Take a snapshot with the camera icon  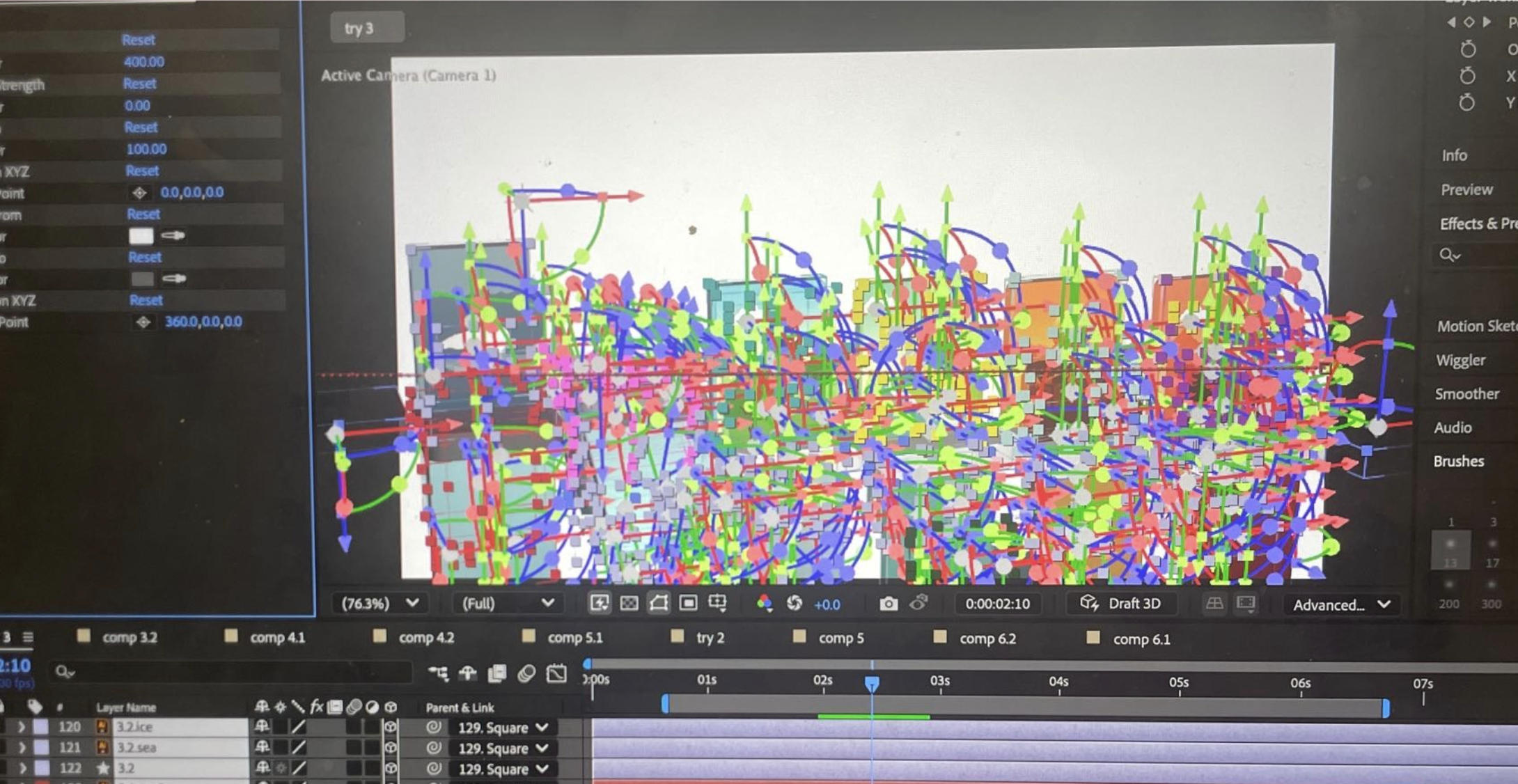(889, 604)
